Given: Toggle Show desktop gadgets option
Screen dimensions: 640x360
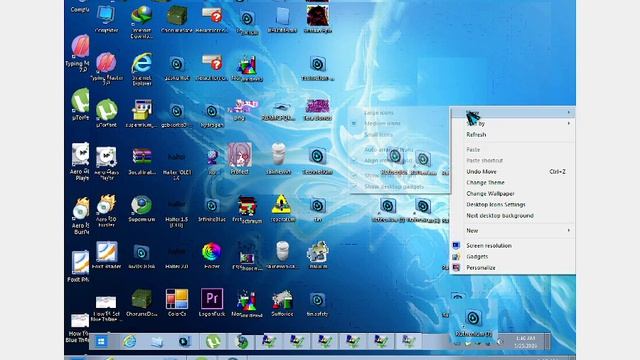Looking at the screenshot, I should click(x=399, y=187).
